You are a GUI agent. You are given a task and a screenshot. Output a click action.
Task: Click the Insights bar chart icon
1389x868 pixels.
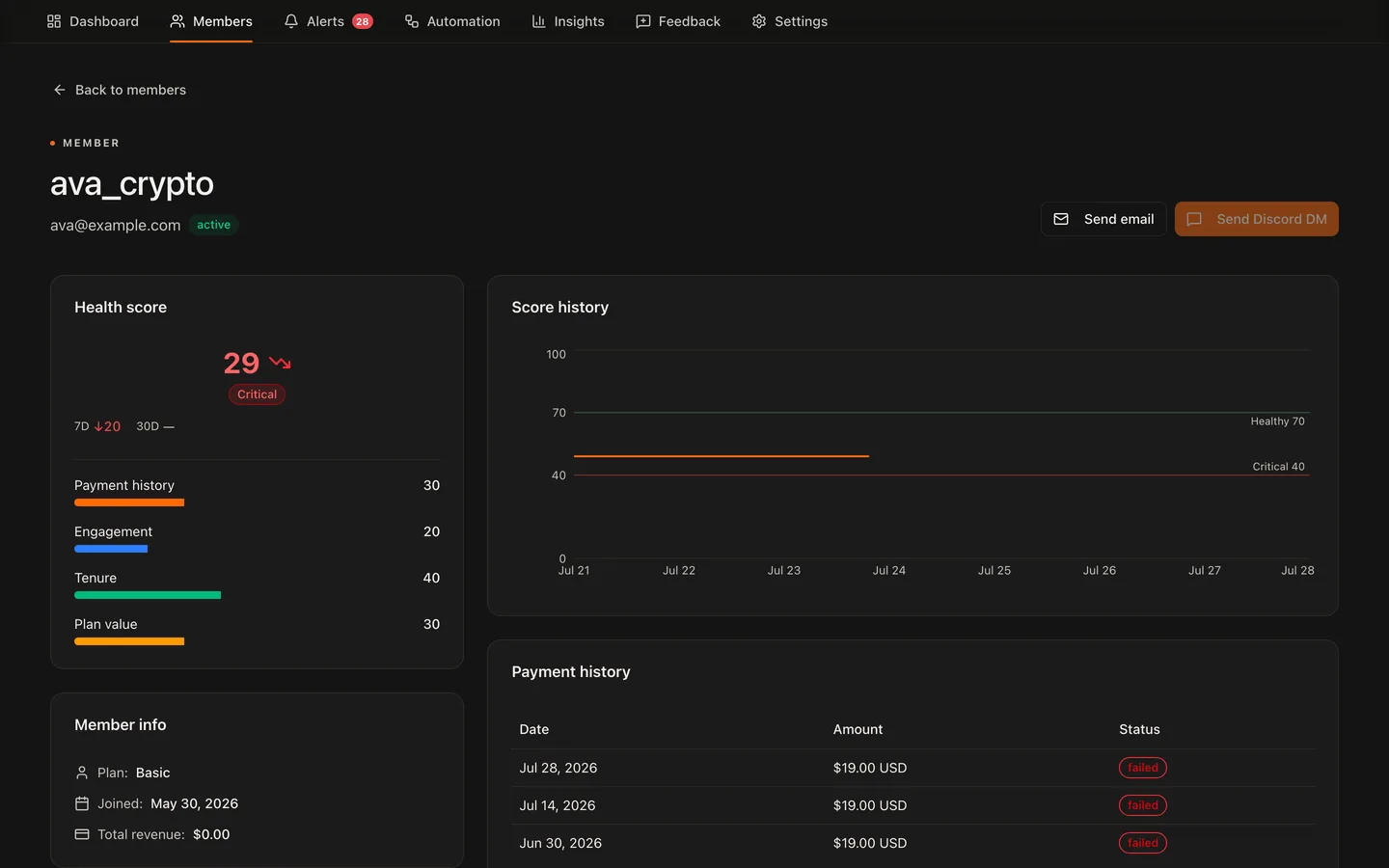tap(539, 21)
